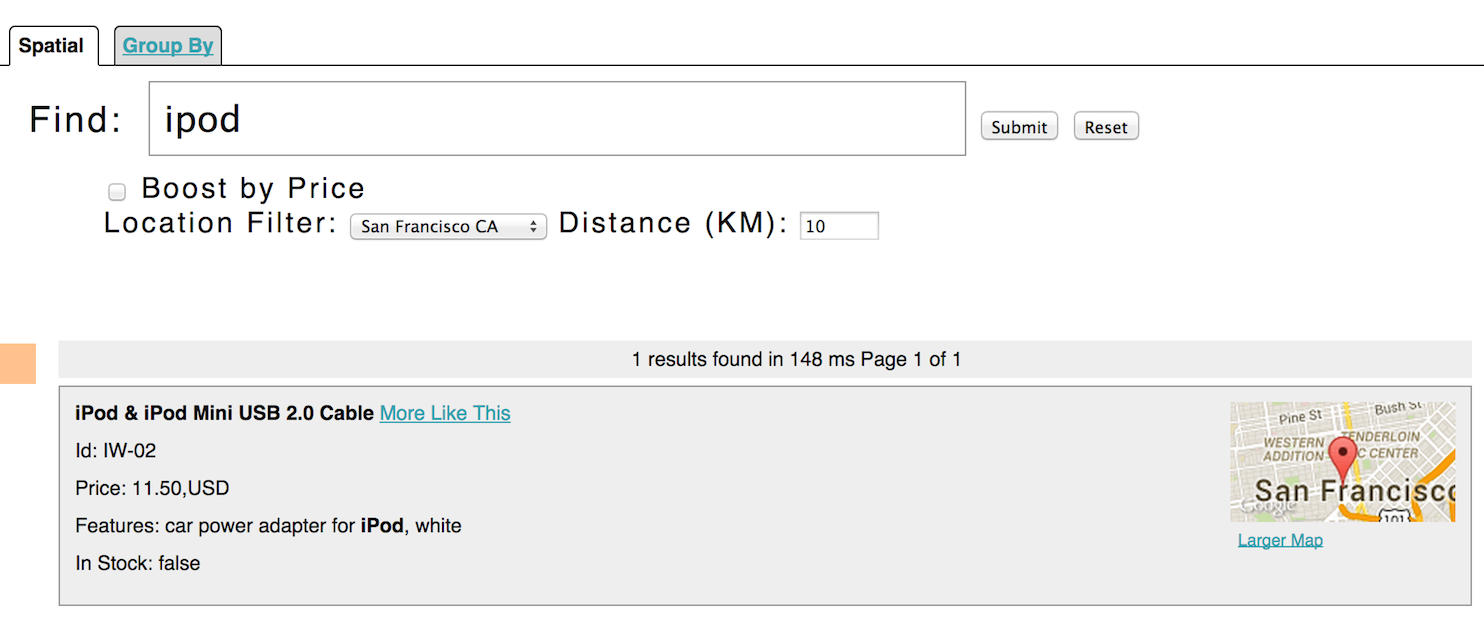Submit the ipod search query

pyautogui.click(x=1019, y=126)
